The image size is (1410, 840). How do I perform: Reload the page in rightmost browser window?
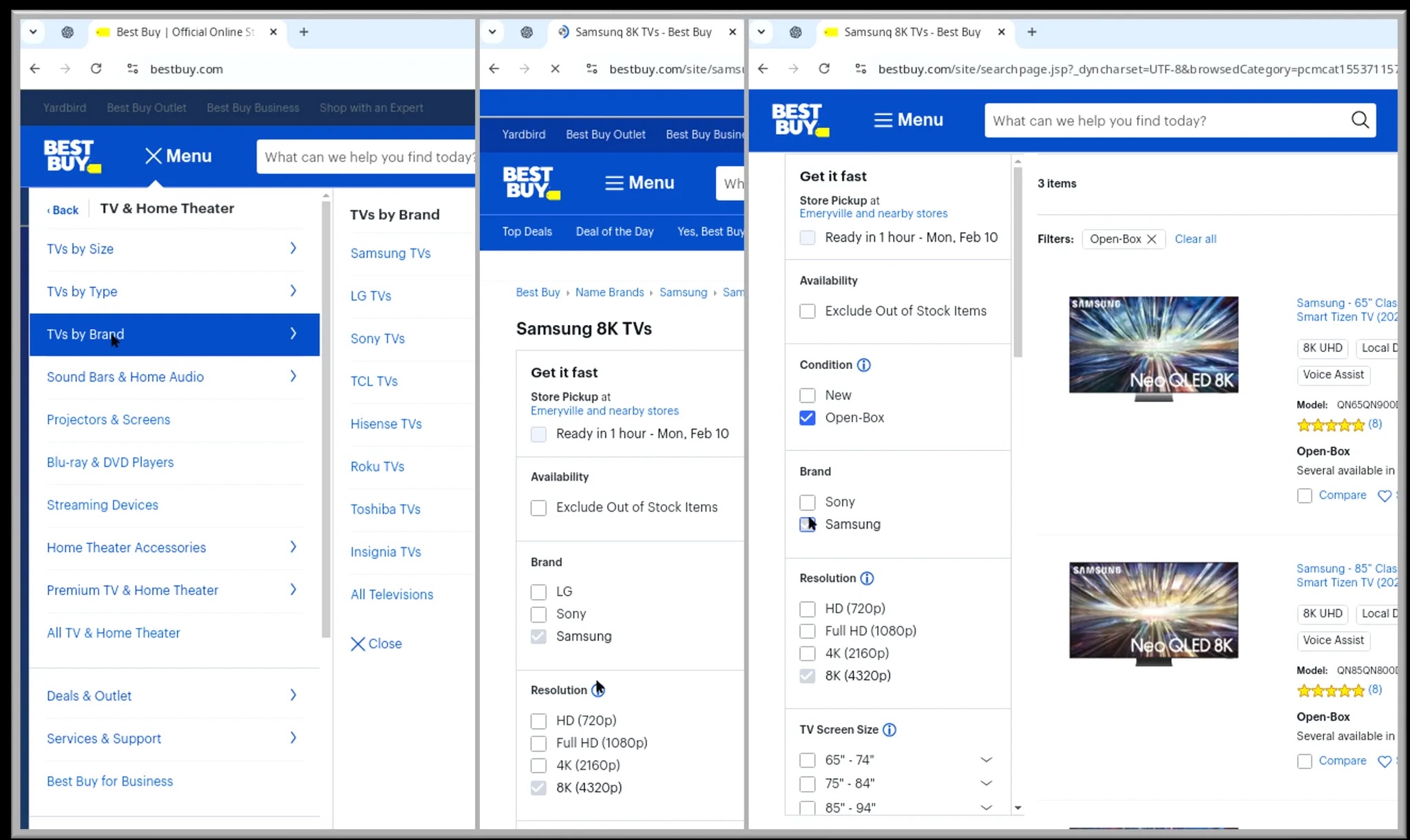click(x=824, y=69)
